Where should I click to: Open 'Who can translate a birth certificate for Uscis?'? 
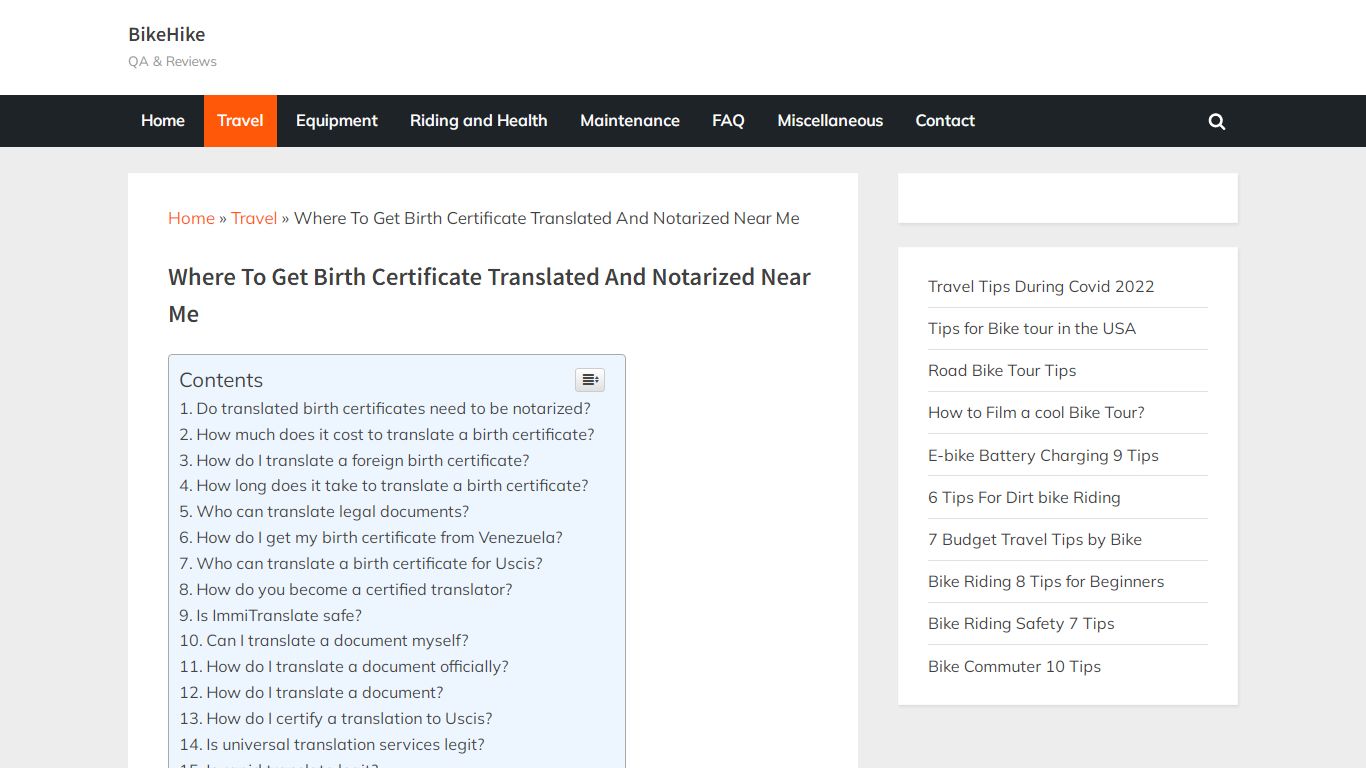pyautogui.click(x=361, y=563)
